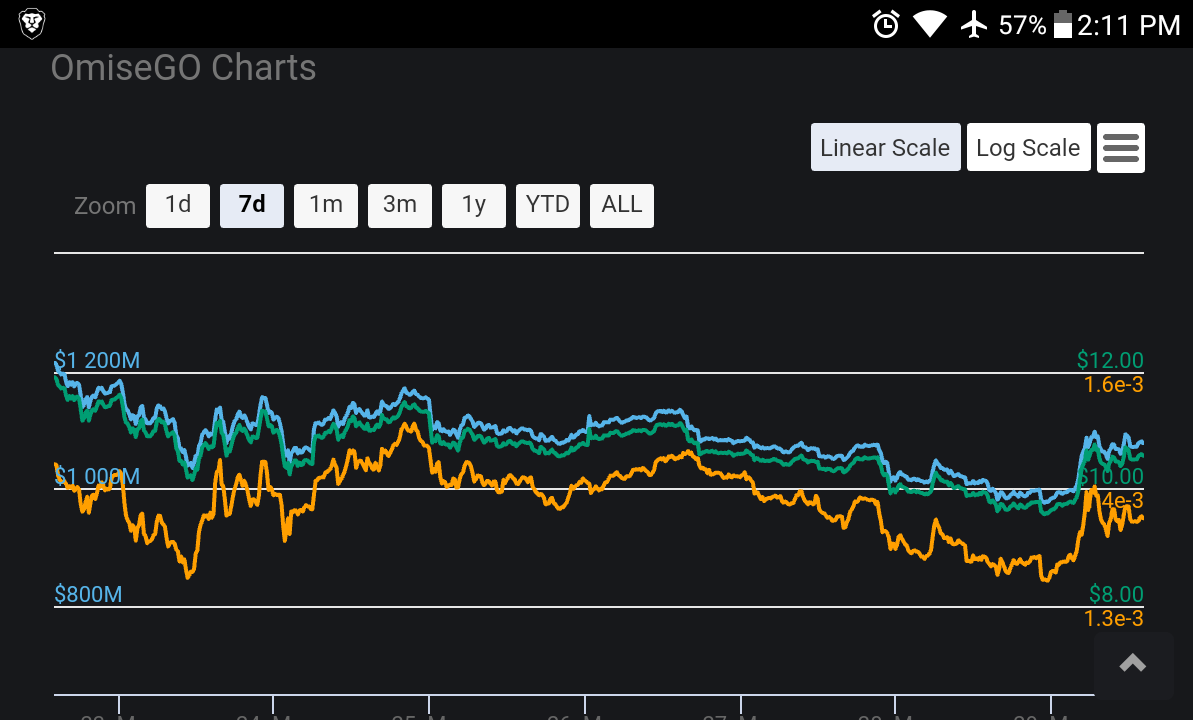Set zoom range to 7d
Viewport: 1193px width, 720px height.
tap(252, 205)
